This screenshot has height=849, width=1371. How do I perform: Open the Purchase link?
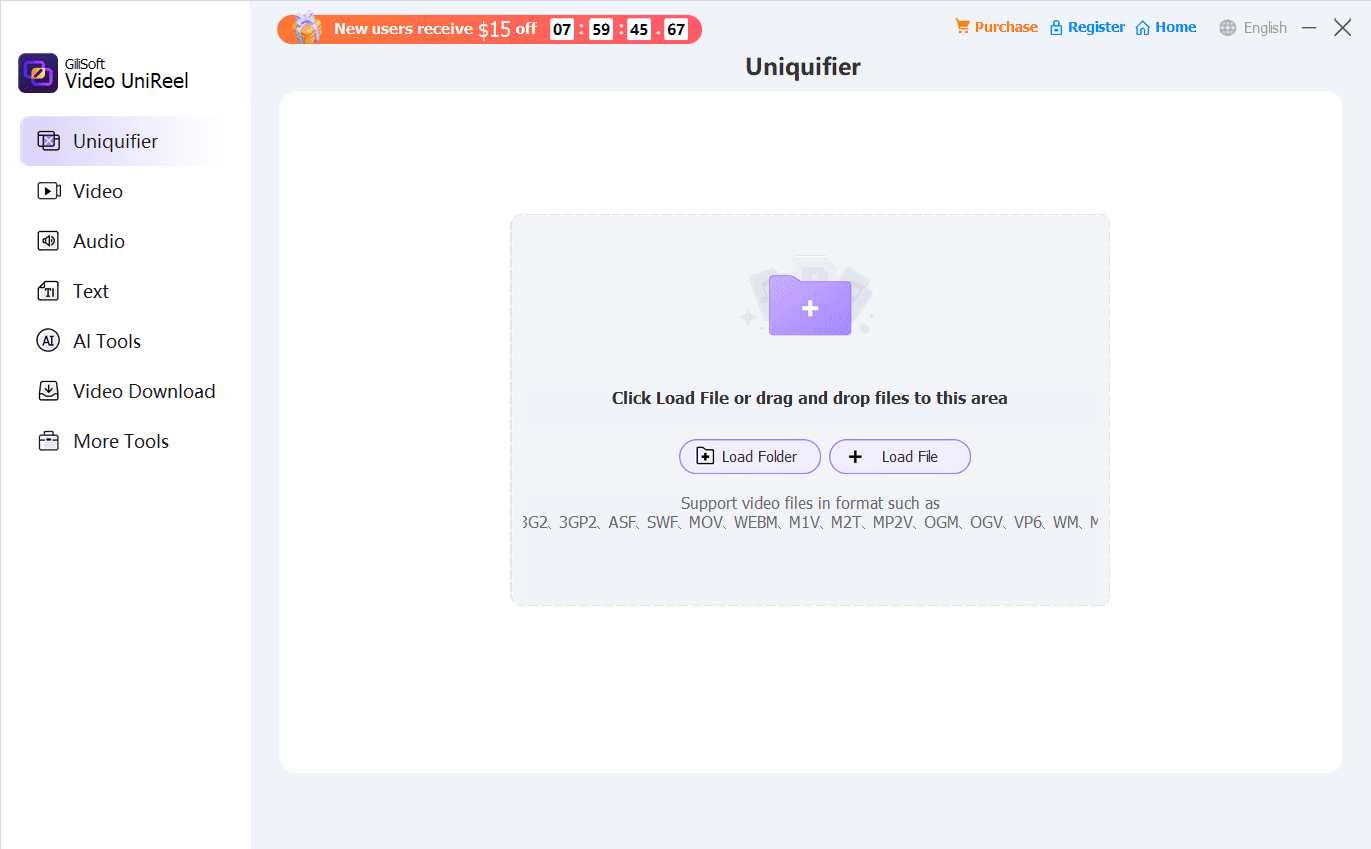point(997,27)
